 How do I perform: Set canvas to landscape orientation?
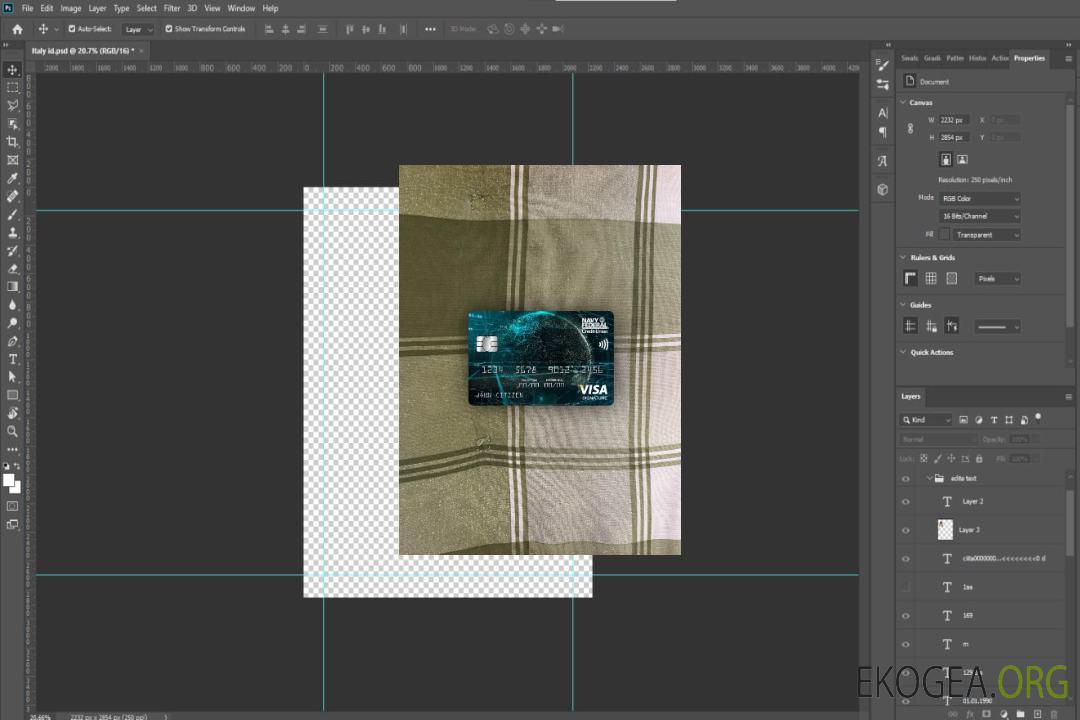[962, 159]
